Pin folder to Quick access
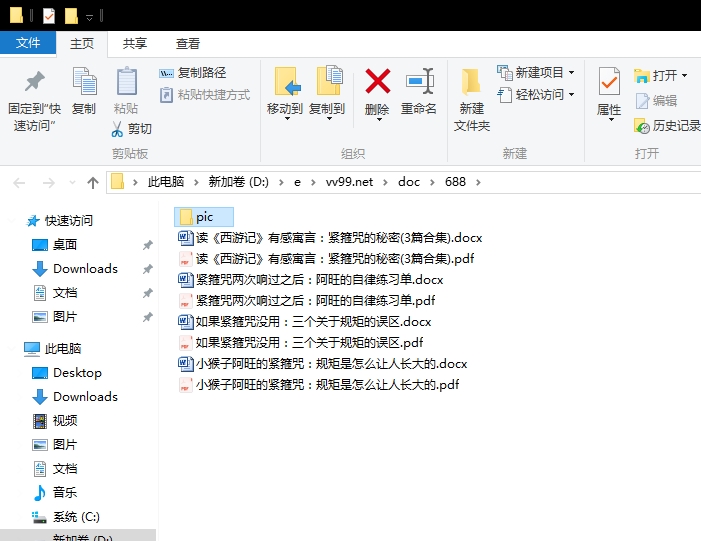Screen dimensions: 701x541 34,99
